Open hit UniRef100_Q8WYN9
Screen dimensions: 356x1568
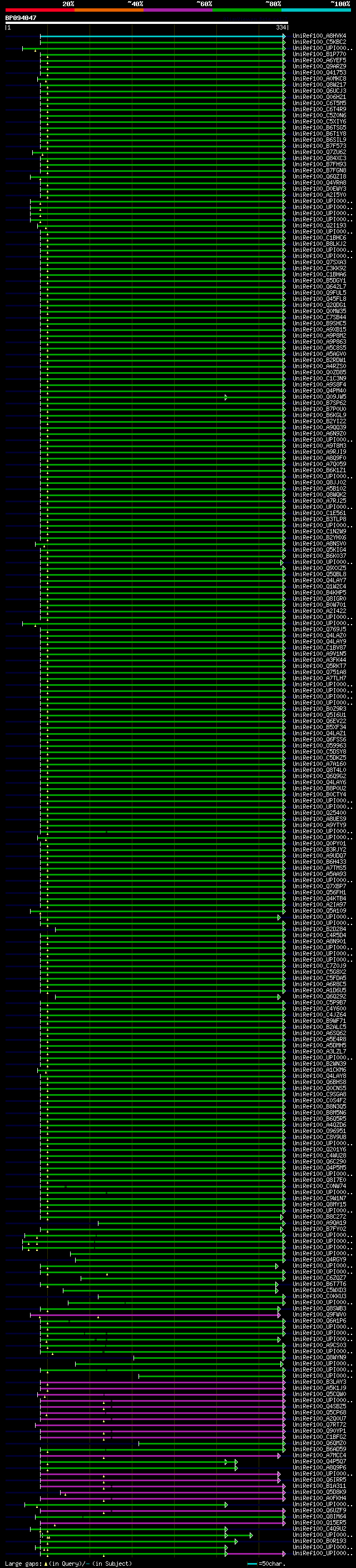319,1357
